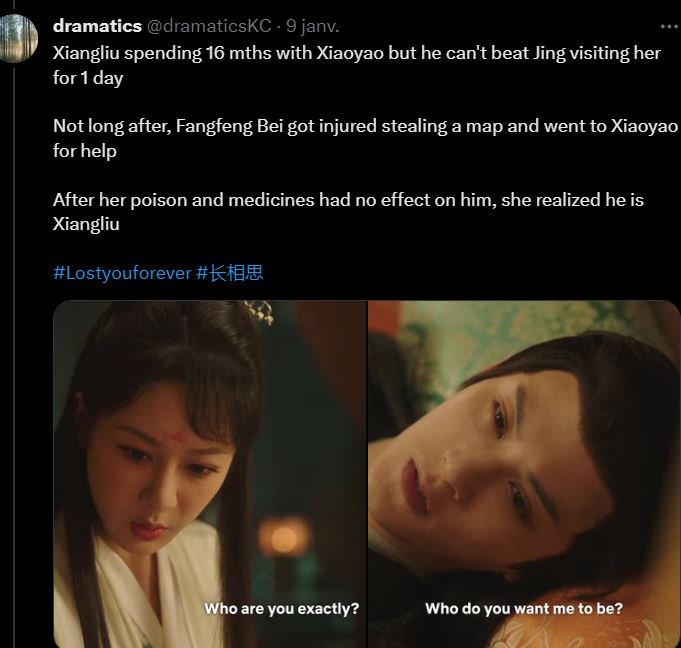Enlarge the left photo of woman in white
Image resolution: width=681 pixels, height=648 pixels.
pos(210,474)
